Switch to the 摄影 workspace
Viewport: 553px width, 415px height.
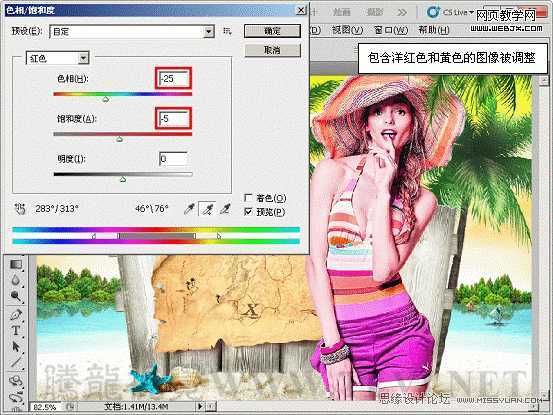(375, 12)
